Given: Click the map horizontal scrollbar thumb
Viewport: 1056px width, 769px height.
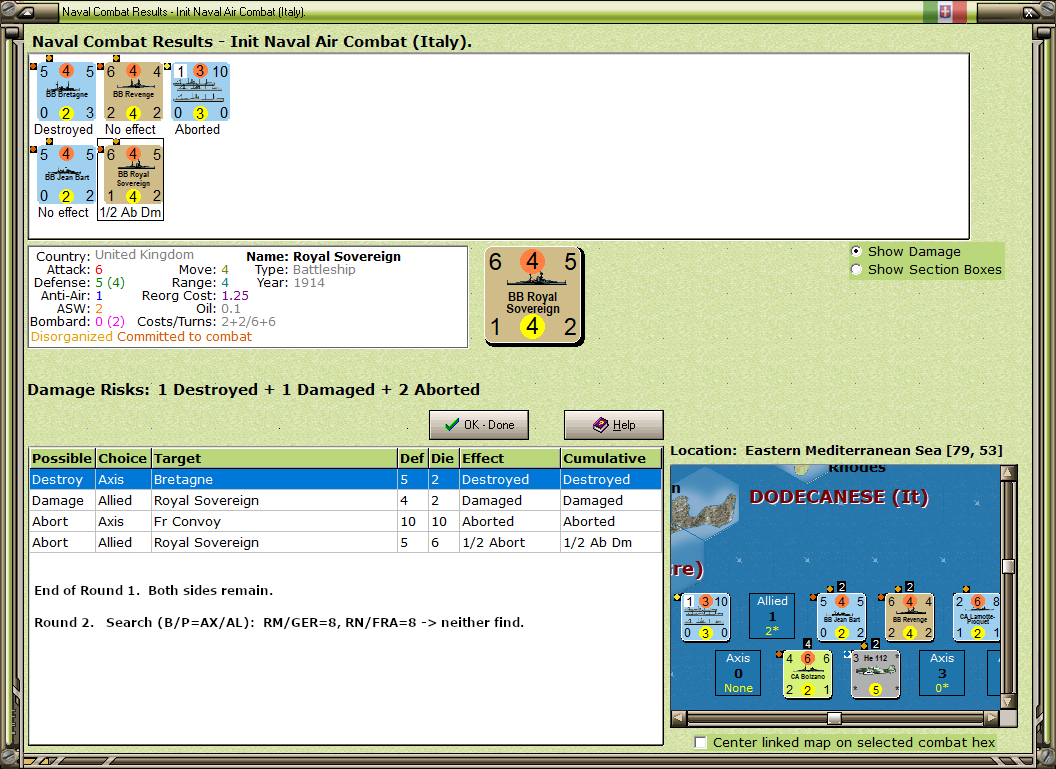Looking at the screenshot, I should (x=834, y=718).
